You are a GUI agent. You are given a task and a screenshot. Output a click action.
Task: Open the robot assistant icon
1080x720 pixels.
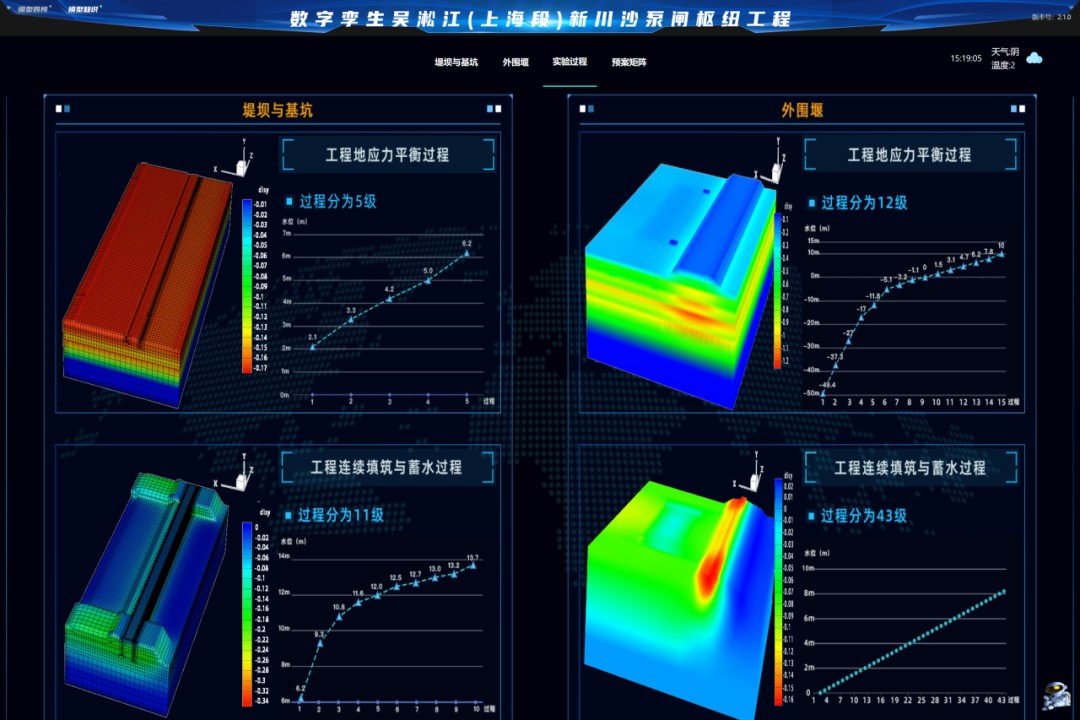1054,694
